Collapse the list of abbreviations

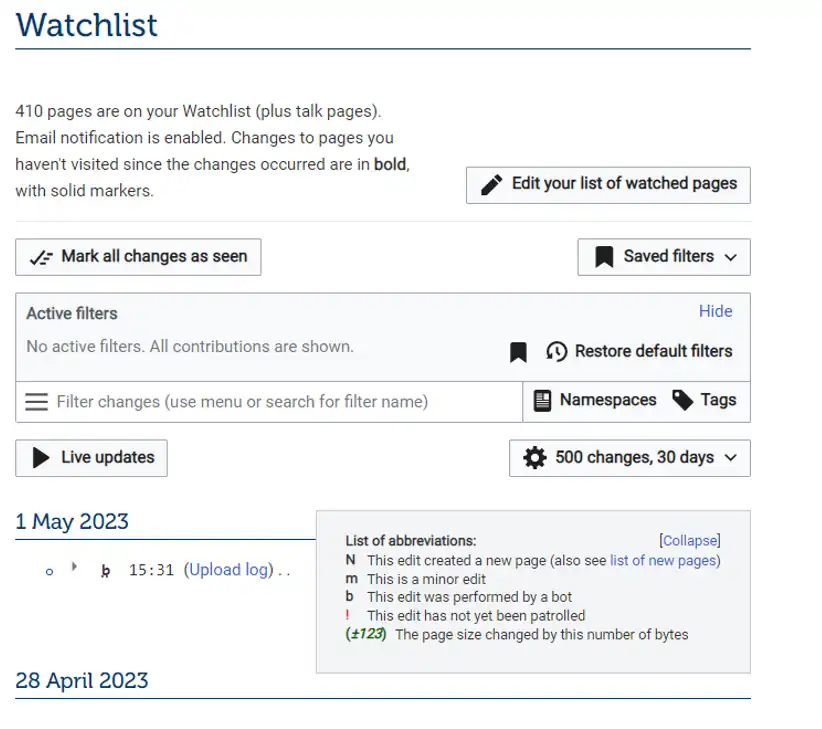pos(689,540)
